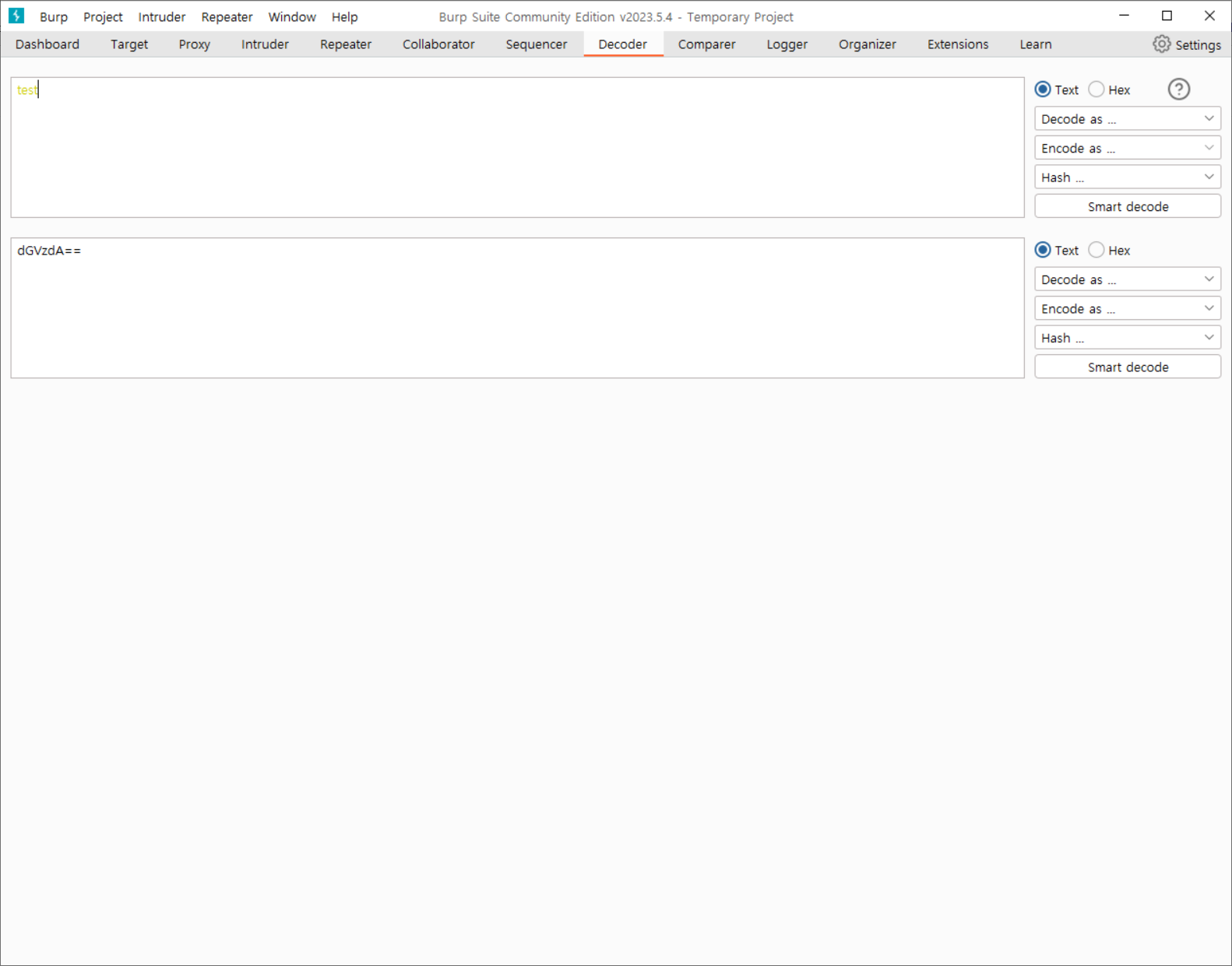Screen dimensions: 1232x966
Task: Click the Burp Suite logo icon
Action: point(16,16)
